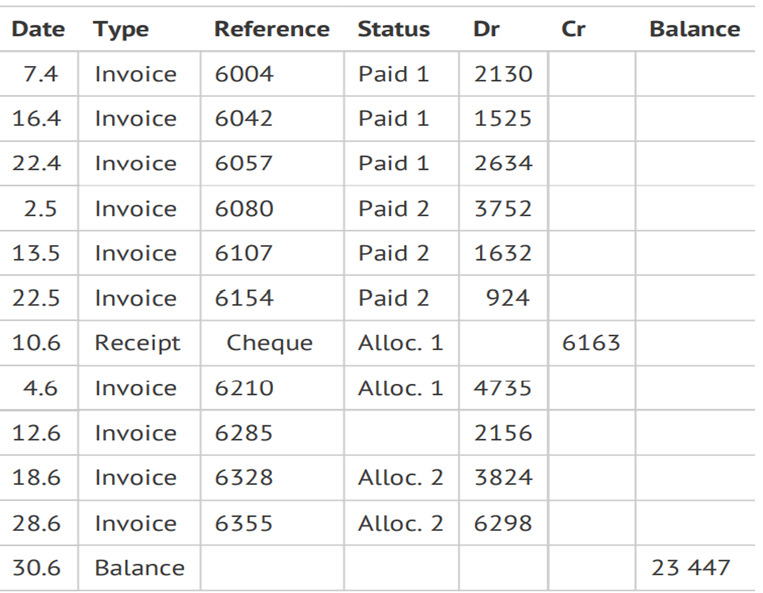Click the Date column header
Viewport: 763px width, 593px height.
[x=36, y=30]
